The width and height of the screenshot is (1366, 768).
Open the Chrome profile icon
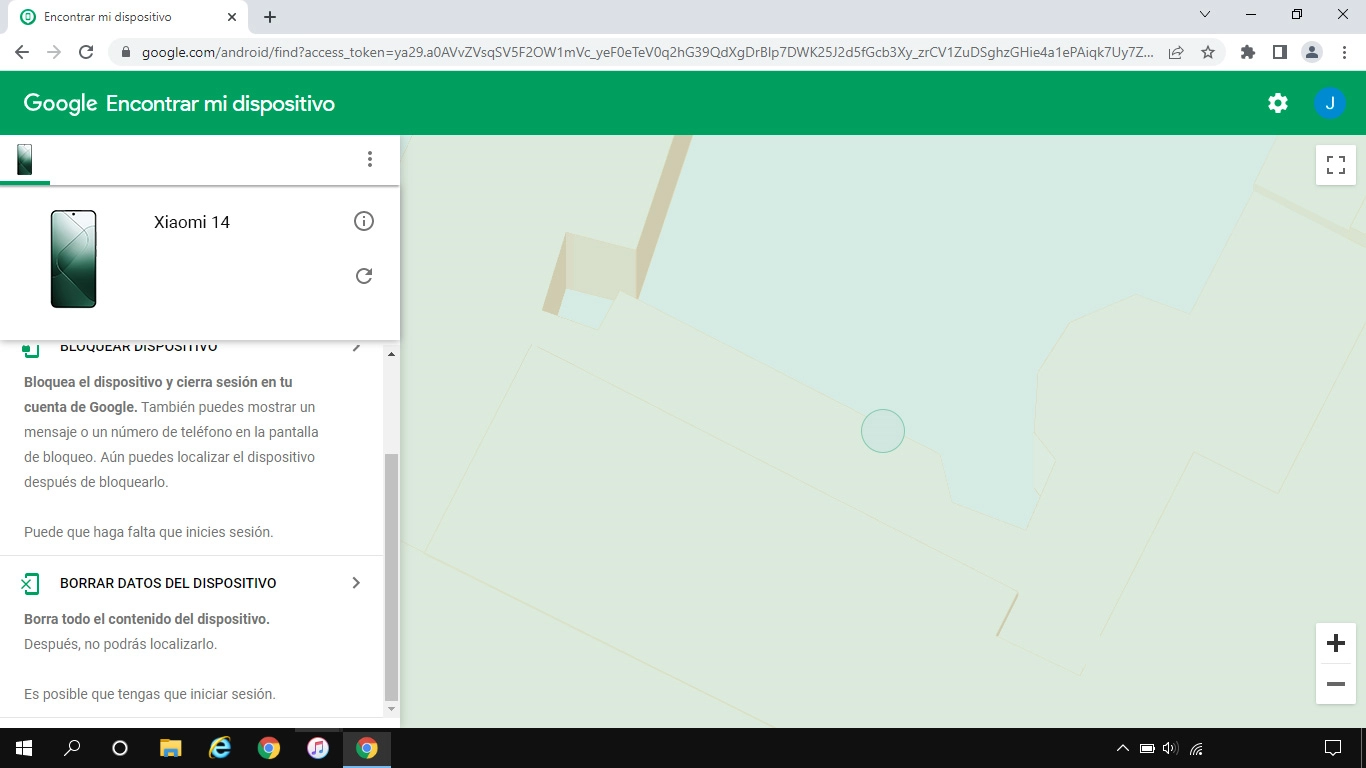click(1312, 52)
